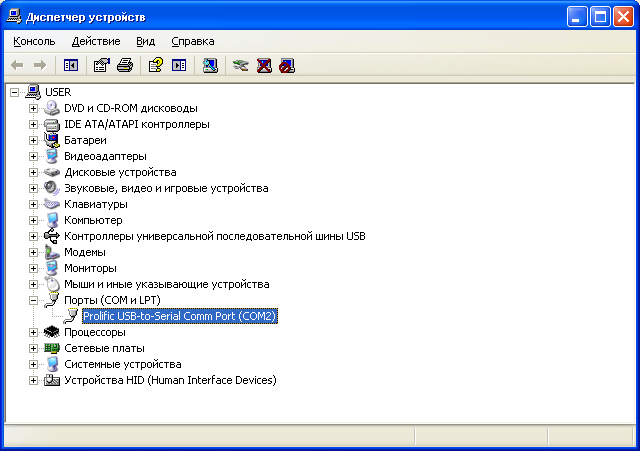640x451 pixels.
Task: Expand the Батареи category
Action: pyautogui.click(x=33, y=140)
